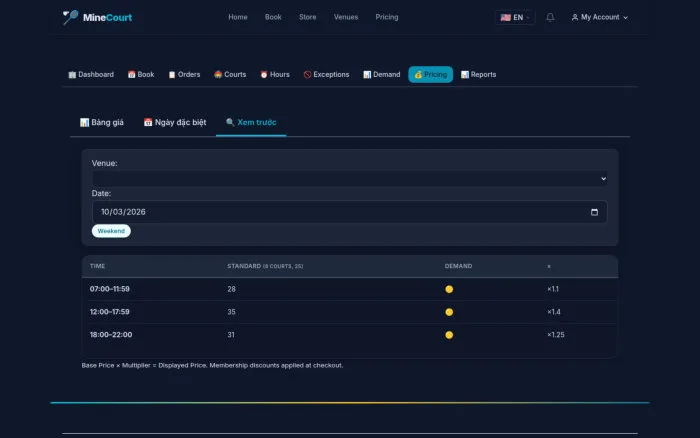Click multiplier ×1.4
700x438 pixels.
[554, 312]
